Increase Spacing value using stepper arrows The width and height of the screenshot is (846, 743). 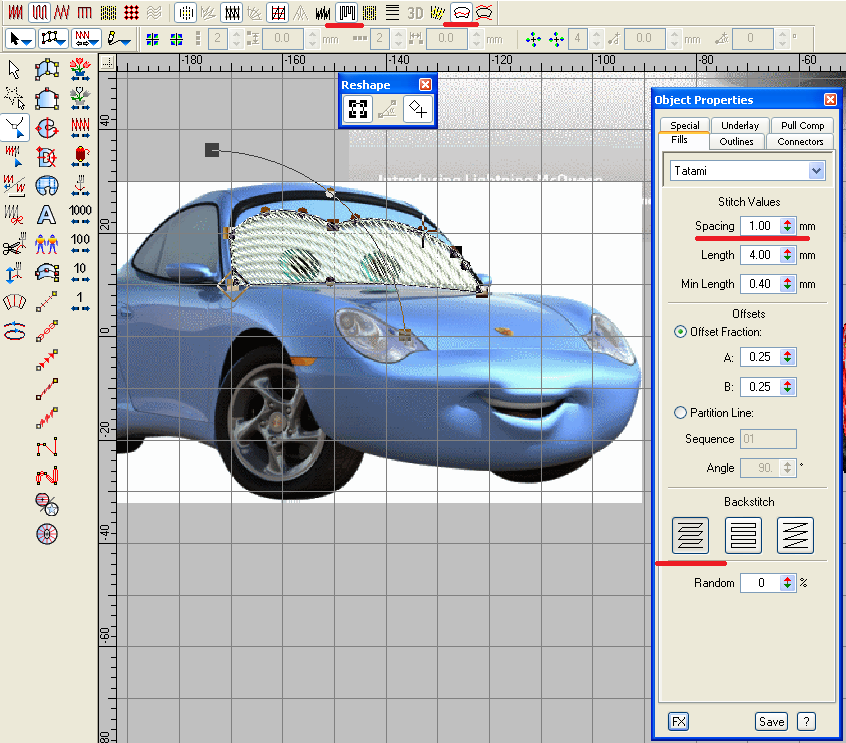(788, 222)
